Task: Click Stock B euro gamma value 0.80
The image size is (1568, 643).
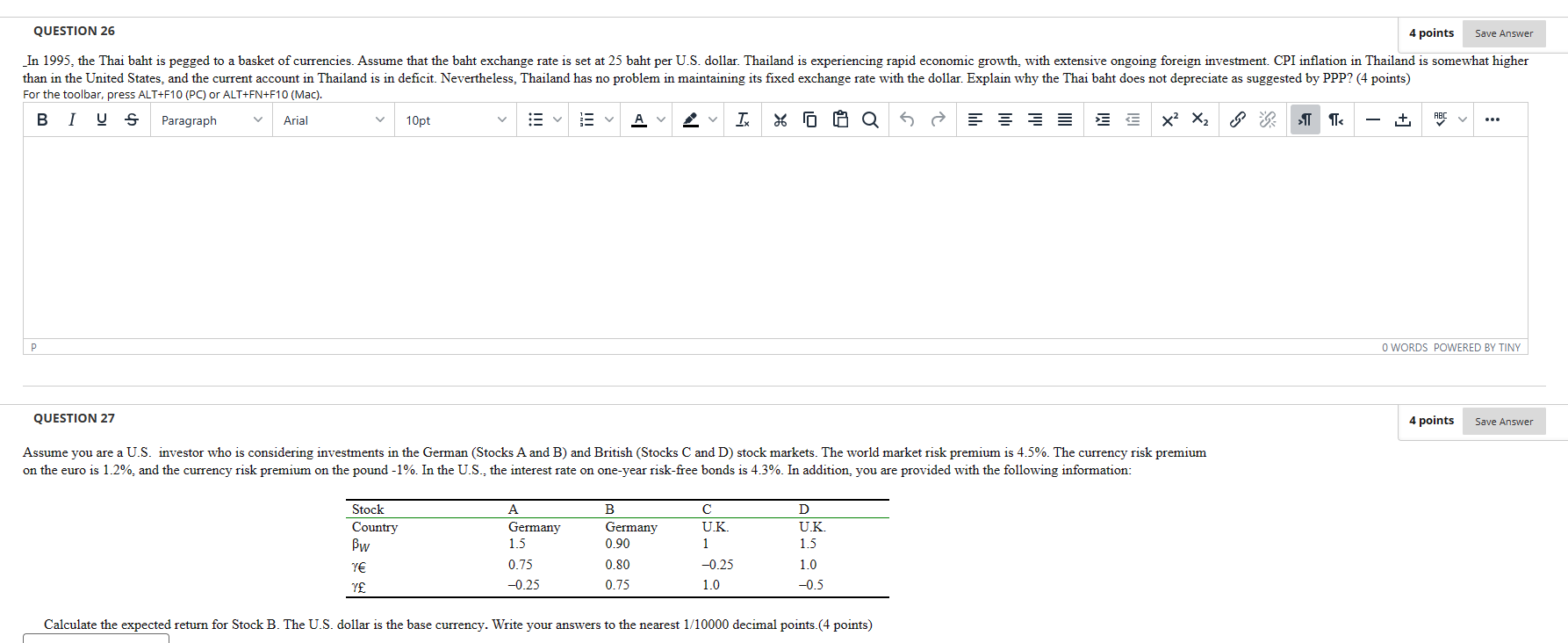Action: [x=617, y=565]
